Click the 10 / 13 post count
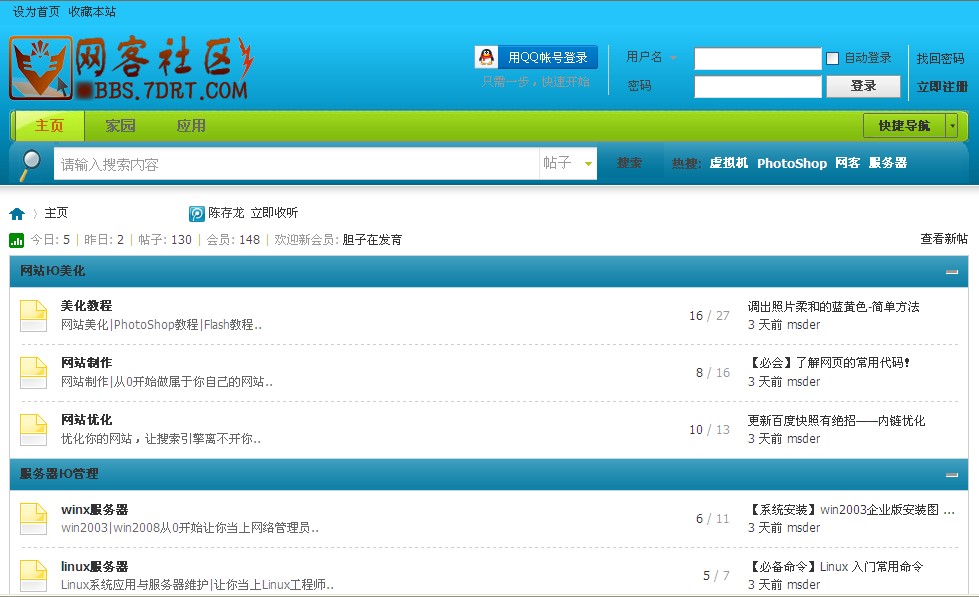 (709, 430)
